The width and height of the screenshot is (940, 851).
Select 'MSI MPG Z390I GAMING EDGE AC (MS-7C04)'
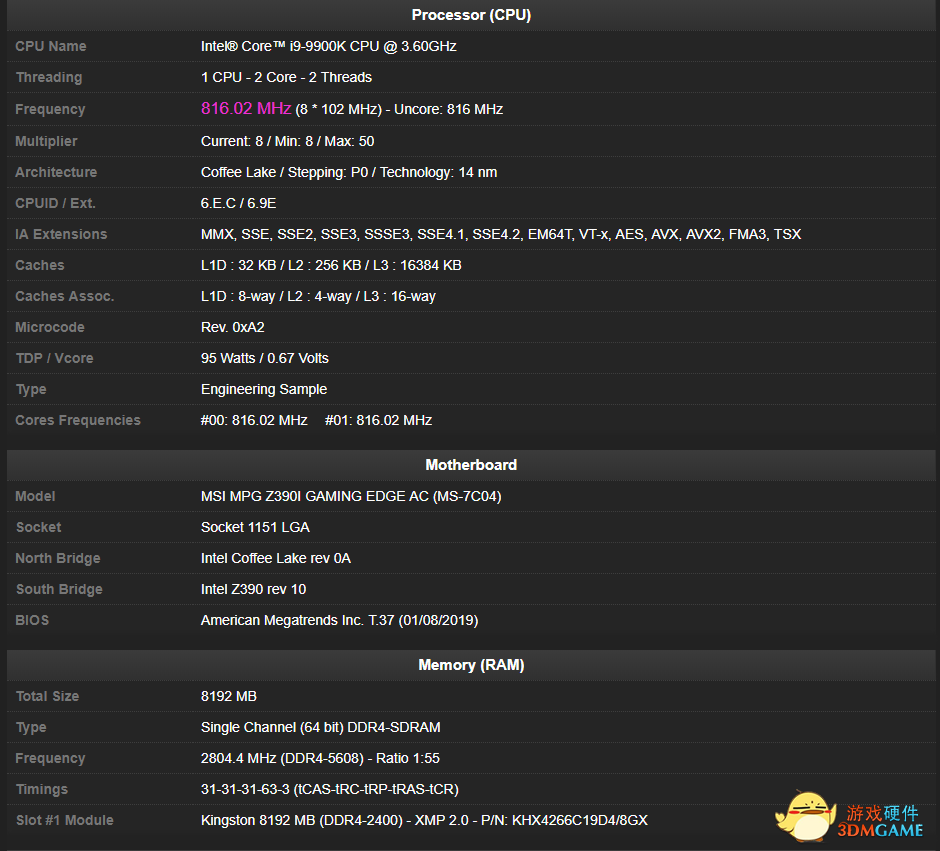(351, 496)
